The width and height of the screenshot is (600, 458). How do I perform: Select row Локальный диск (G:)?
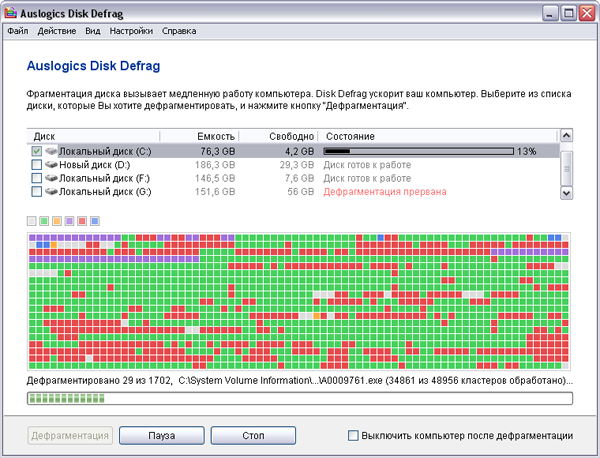(x=293, y=191)
